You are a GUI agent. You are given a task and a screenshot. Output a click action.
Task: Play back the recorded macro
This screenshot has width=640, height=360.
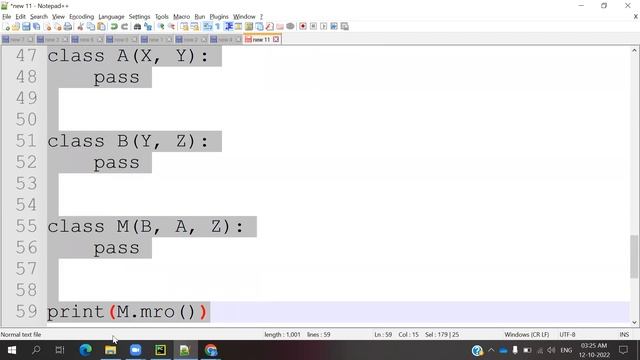(324, 27)
